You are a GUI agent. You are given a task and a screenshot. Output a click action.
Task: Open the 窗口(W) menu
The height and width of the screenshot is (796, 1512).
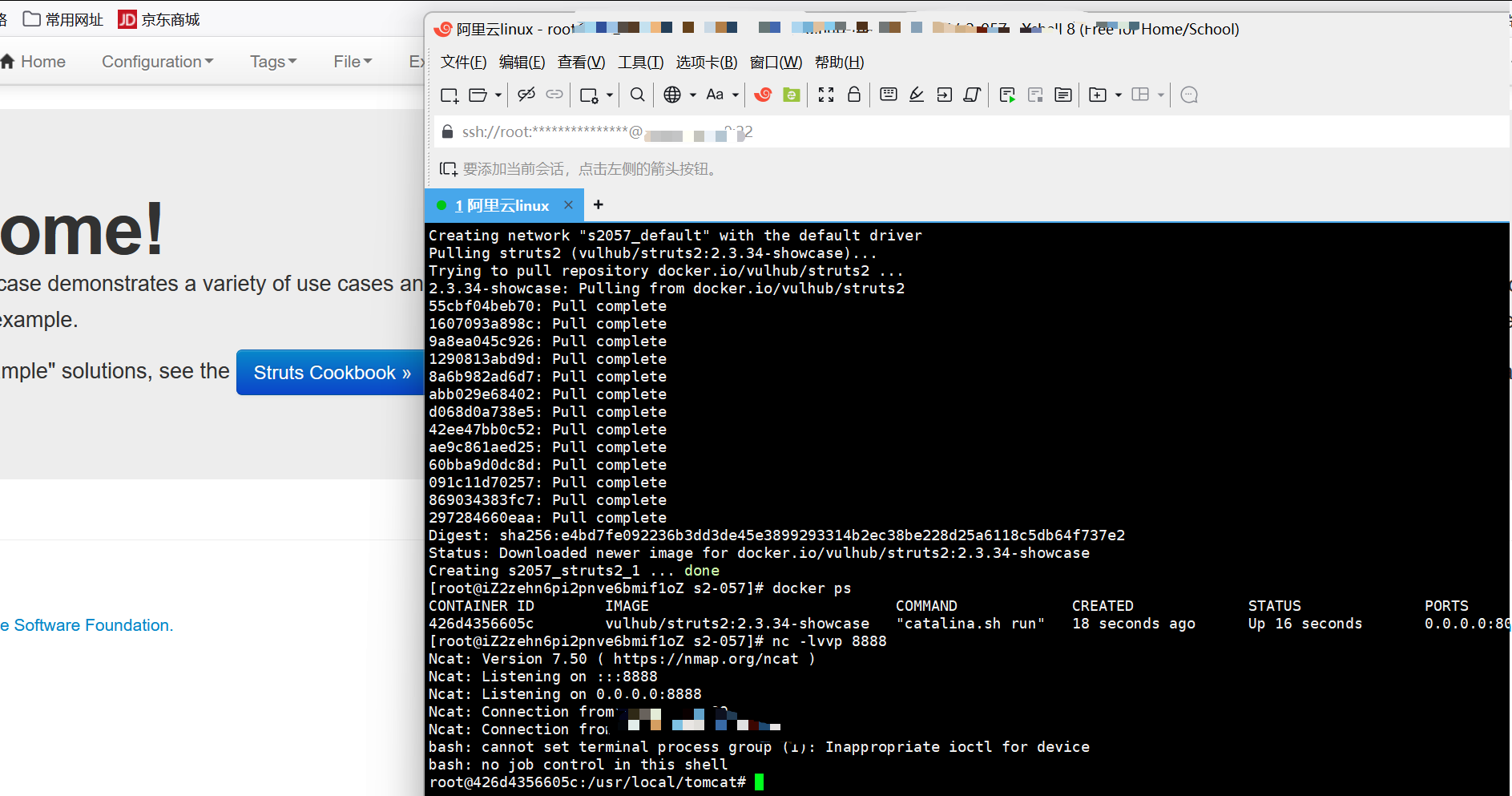[776, 63]
